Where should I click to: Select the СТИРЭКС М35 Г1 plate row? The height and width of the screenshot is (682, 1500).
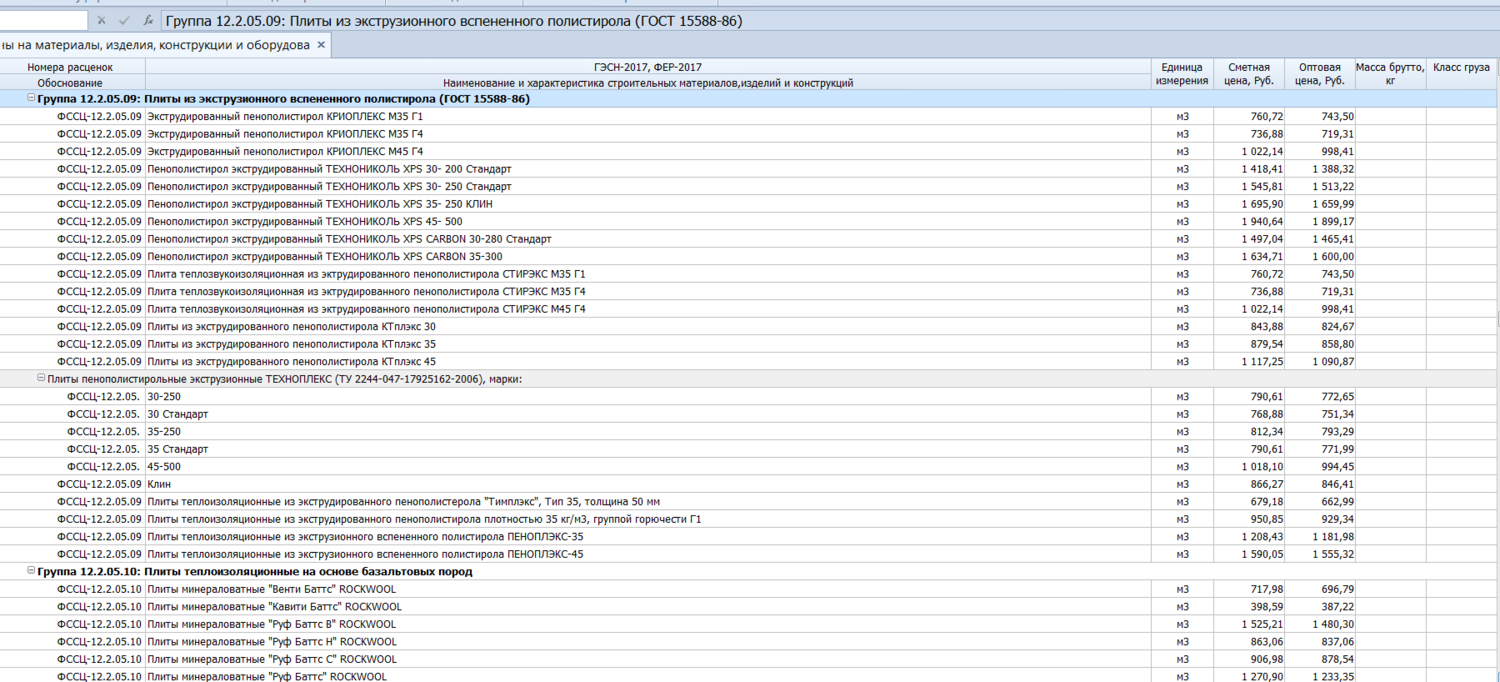click(x=366, y=274)
